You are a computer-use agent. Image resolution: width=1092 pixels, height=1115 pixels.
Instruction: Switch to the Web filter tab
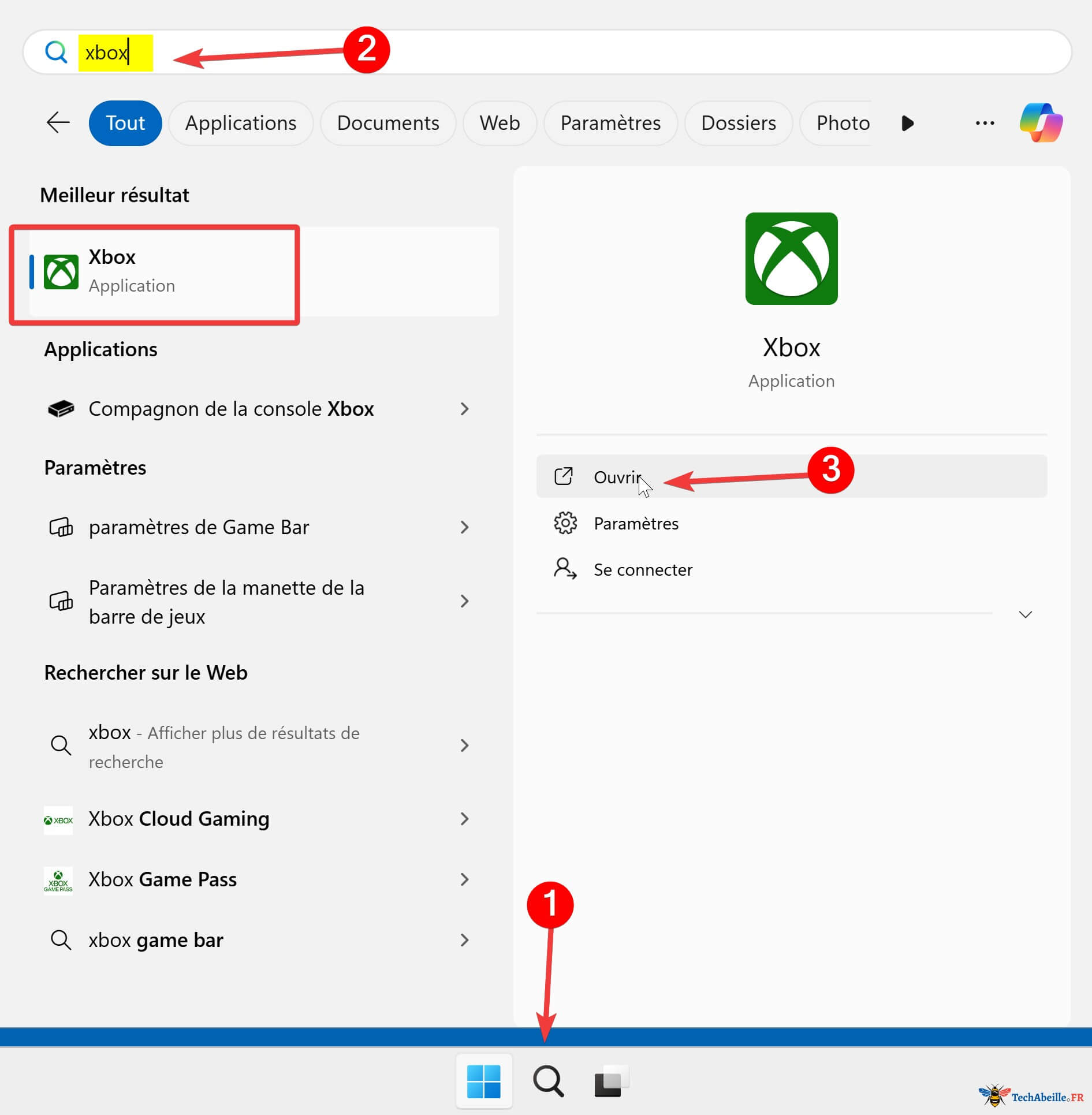[500, 123]
